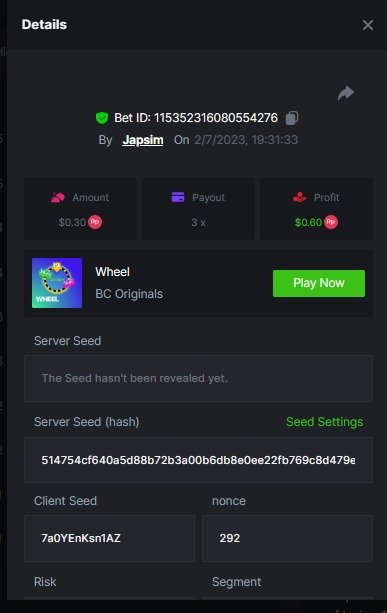Click the Amount wager icon

(x=58, y=197)
